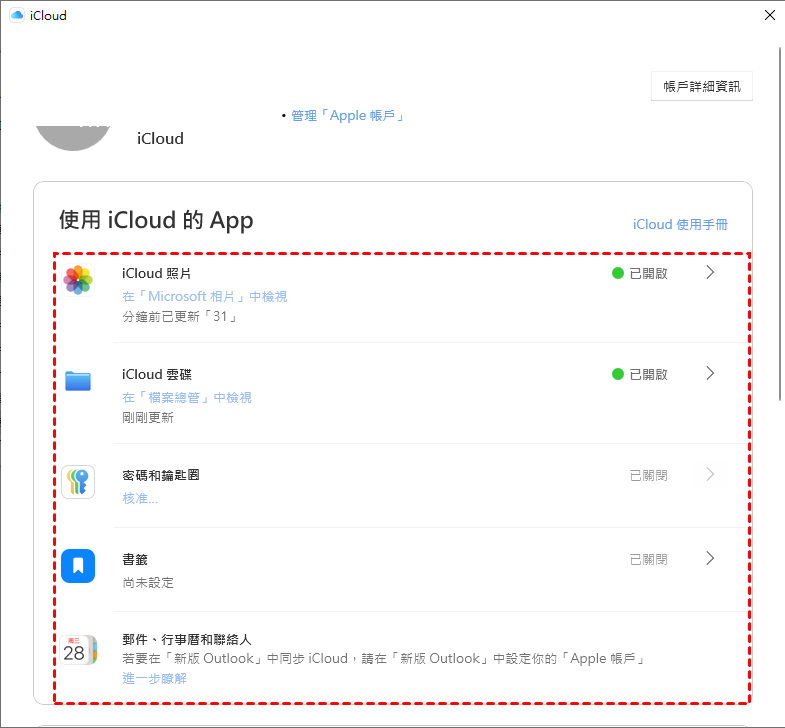The image size is (785, 728).
Task: Close the iCloud window
Action: pyautogui.click(x=770, y=16)
